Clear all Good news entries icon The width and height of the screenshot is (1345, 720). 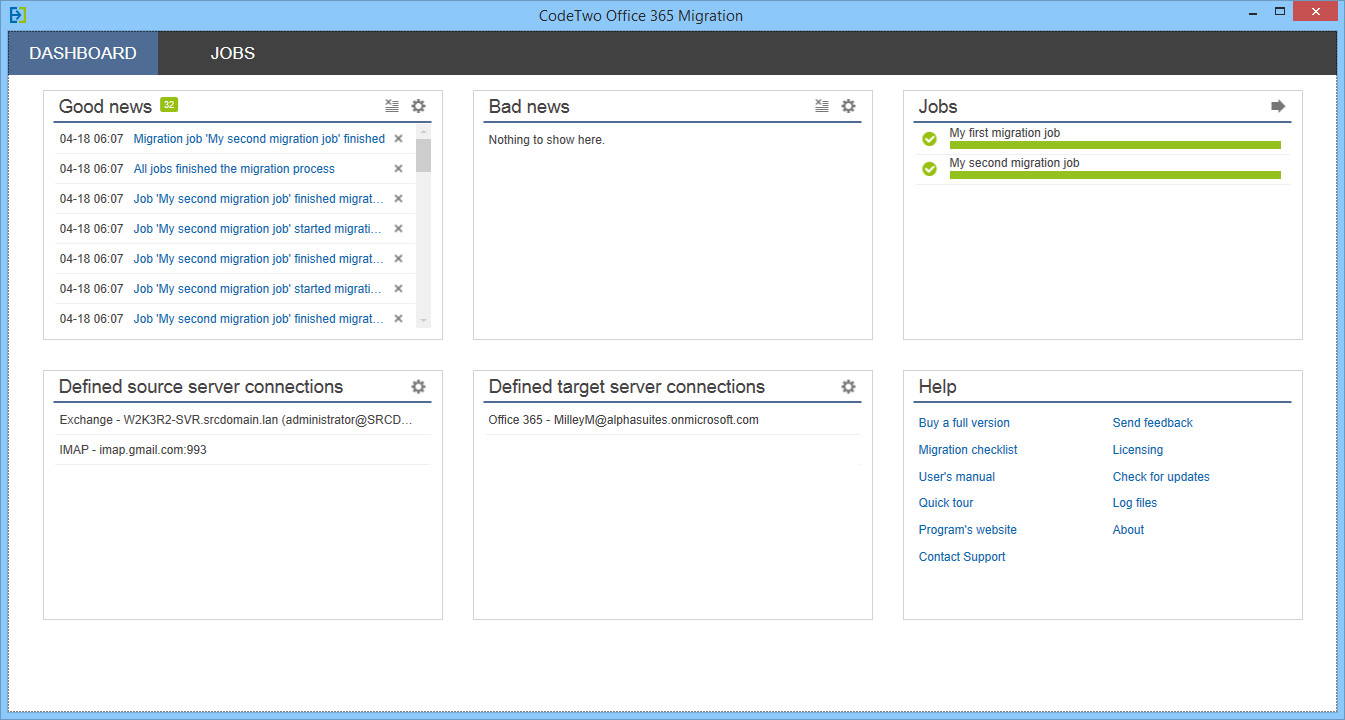(x=392, y=106)
